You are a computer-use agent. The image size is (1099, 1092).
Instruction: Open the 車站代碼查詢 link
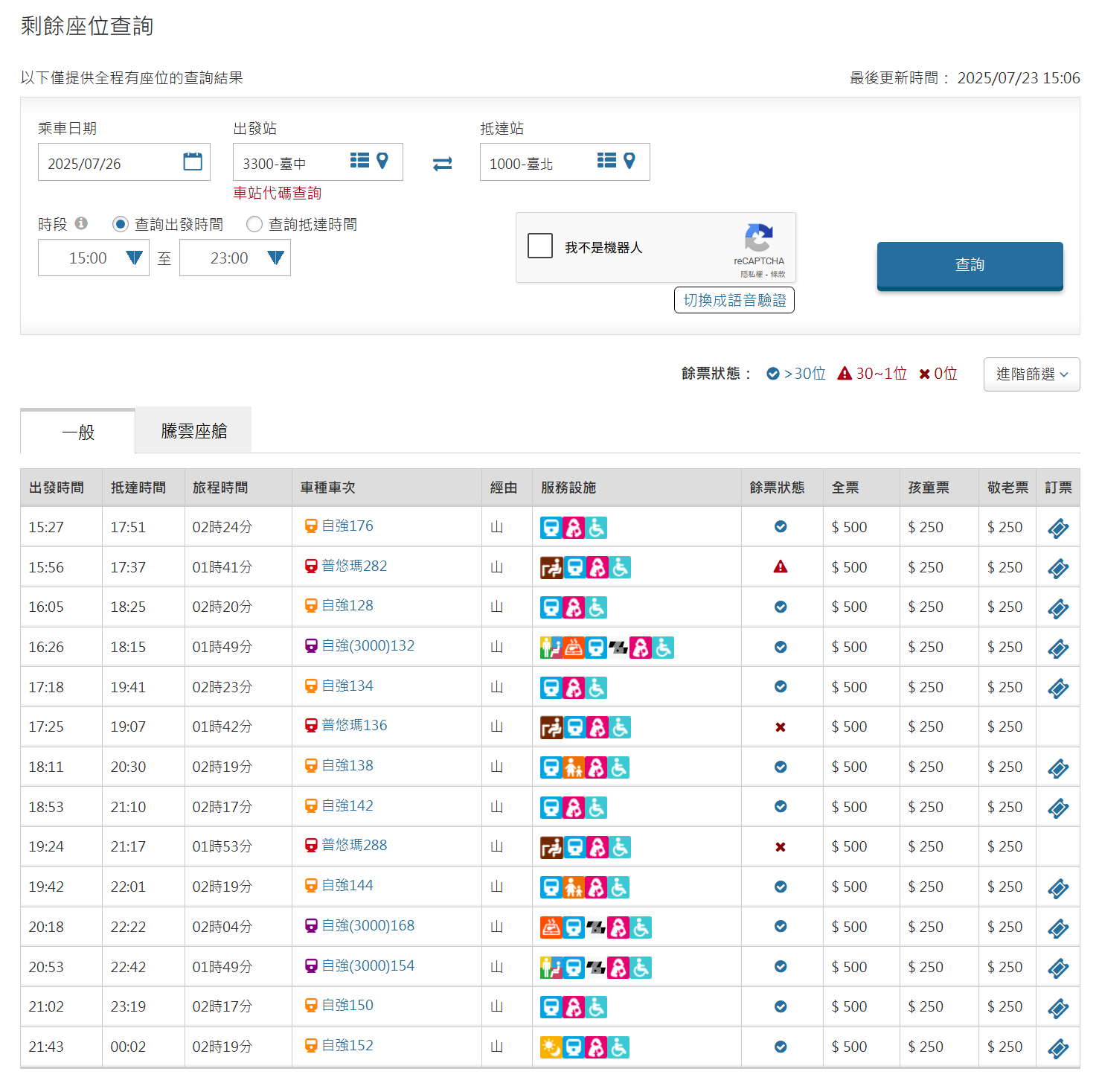[x=278, y=193]
